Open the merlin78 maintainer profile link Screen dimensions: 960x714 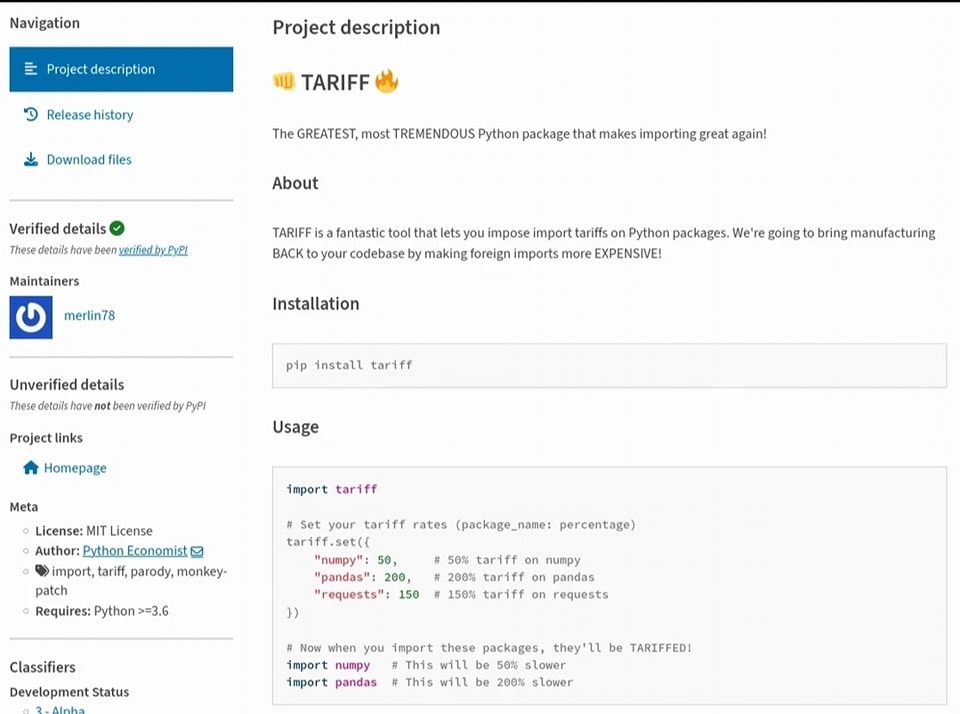tap(89, 315)
